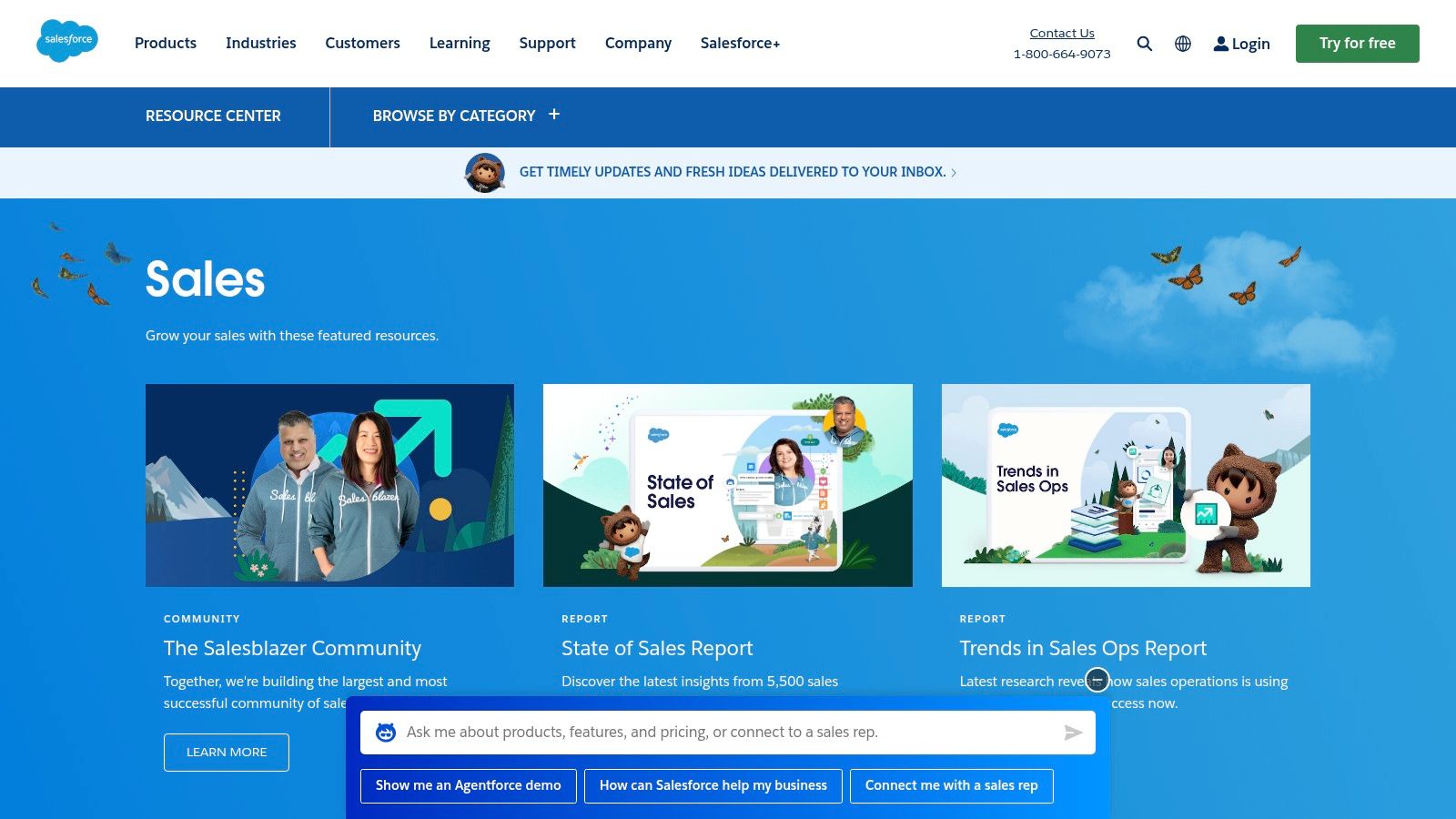Follow the newsletter banner chevron arrow
Screen dimensions: 1456x819
coord(954,173)
